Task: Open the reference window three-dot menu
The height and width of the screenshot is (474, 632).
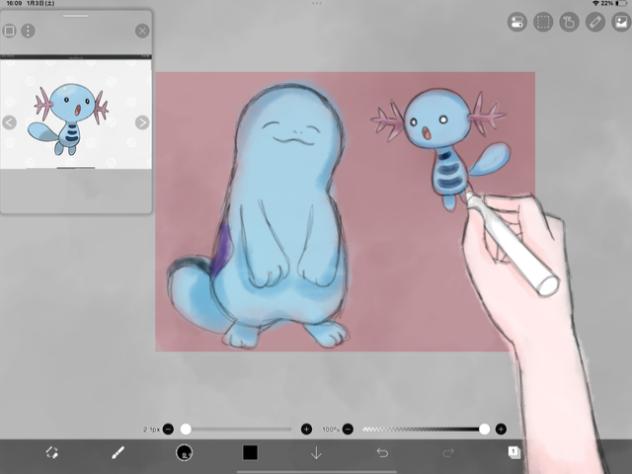Action: tap(28, 31)
